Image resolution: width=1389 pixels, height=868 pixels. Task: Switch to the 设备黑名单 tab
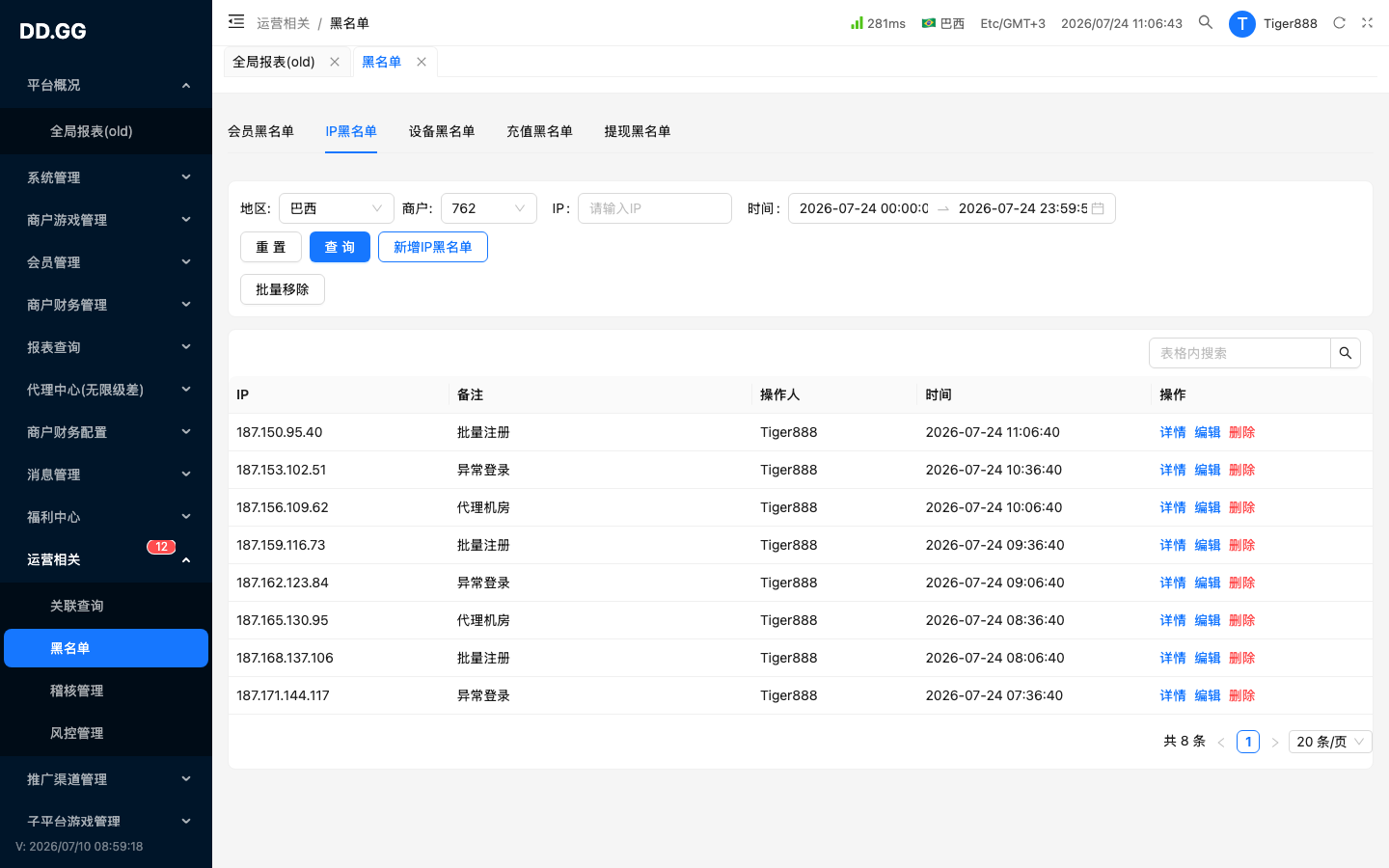pos(442,131)
